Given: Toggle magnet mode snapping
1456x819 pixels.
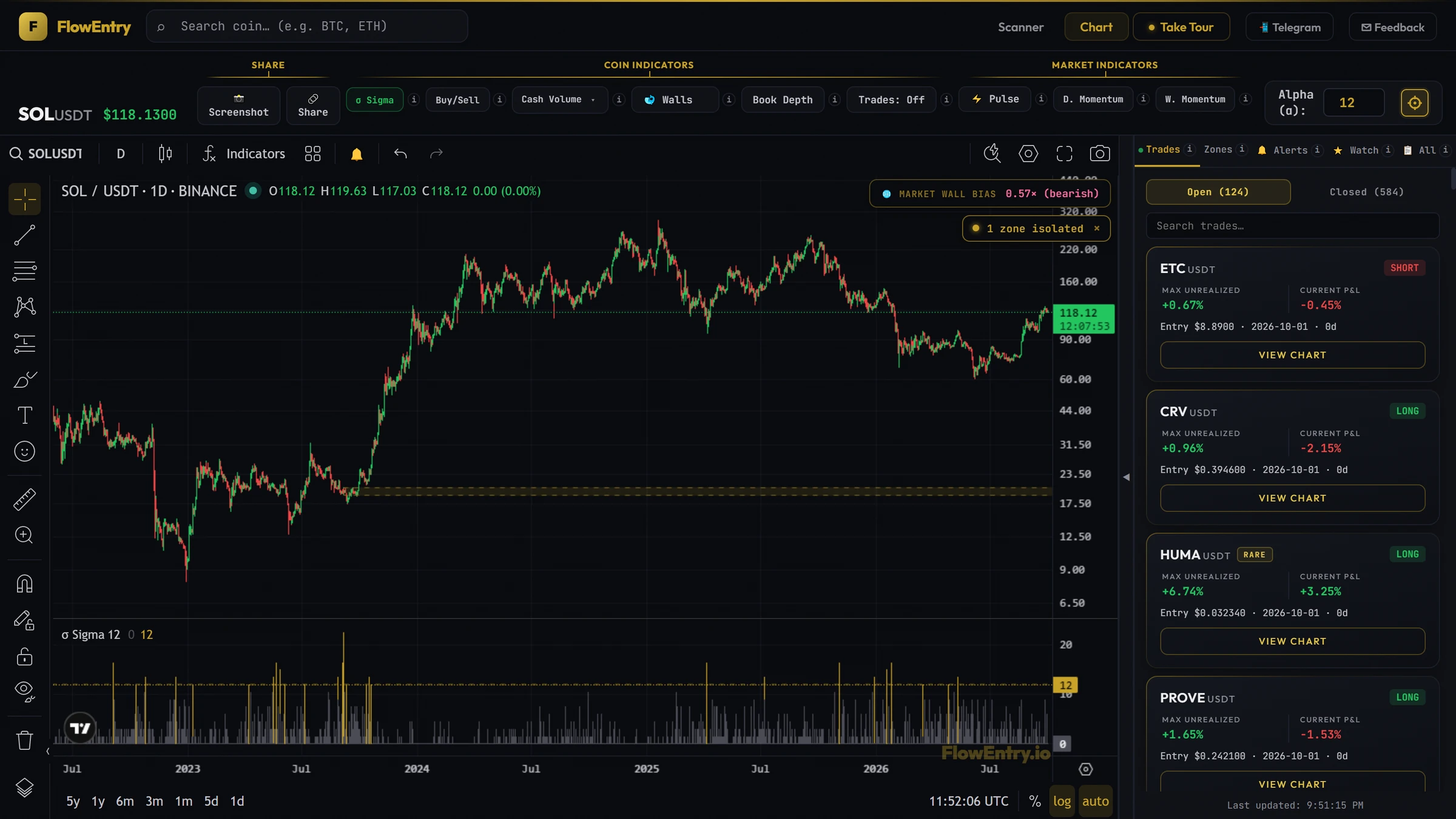Looking at the screenshot, I should click(24, 584).
